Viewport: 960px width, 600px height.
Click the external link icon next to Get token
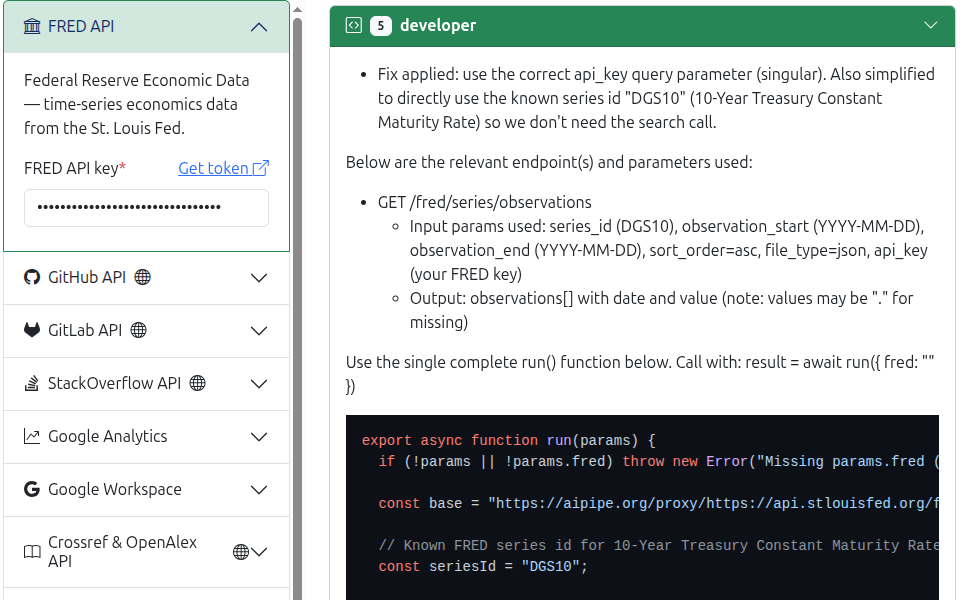pyautogui.click(x=262, y=167)
